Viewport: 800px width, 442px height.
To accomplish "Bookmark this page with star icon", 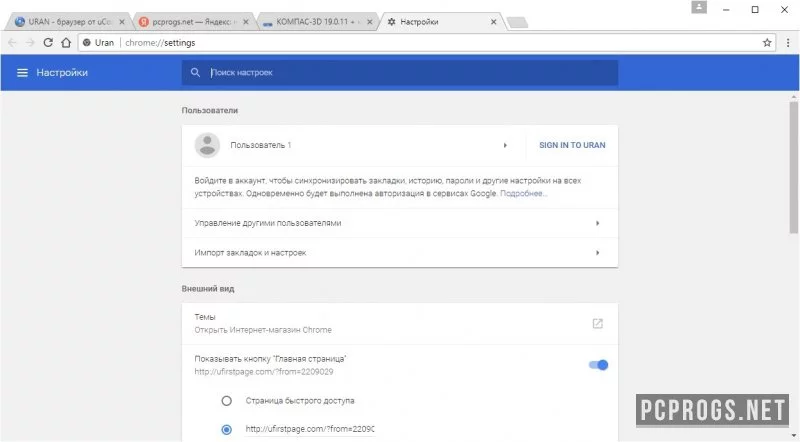I will [x=767, y=43].
